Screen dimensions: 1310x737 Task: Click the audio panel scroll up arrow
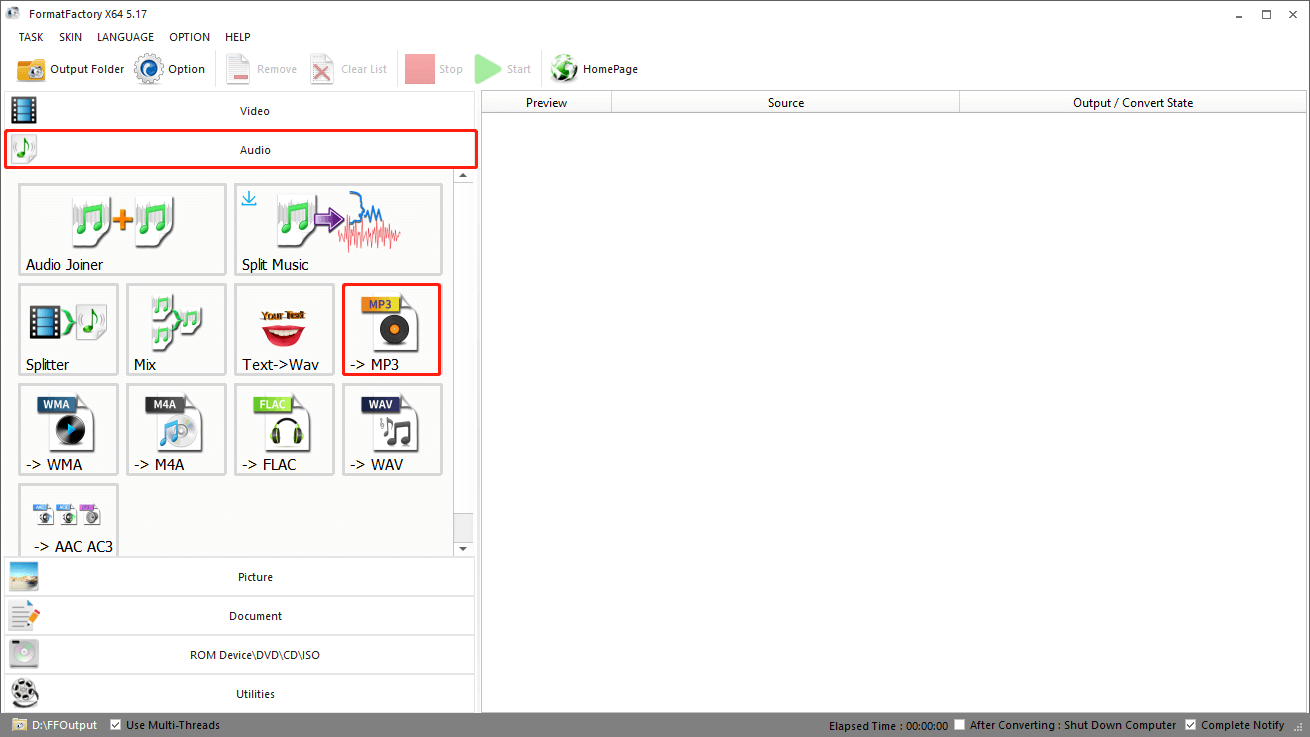(x=463, y=176)
